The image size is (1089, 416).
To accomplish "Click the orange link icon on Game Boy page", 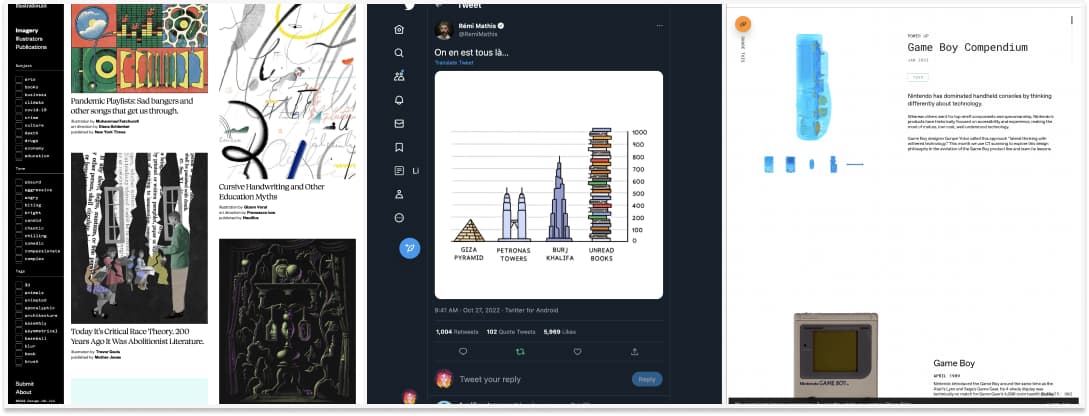I will pos(742,24).
